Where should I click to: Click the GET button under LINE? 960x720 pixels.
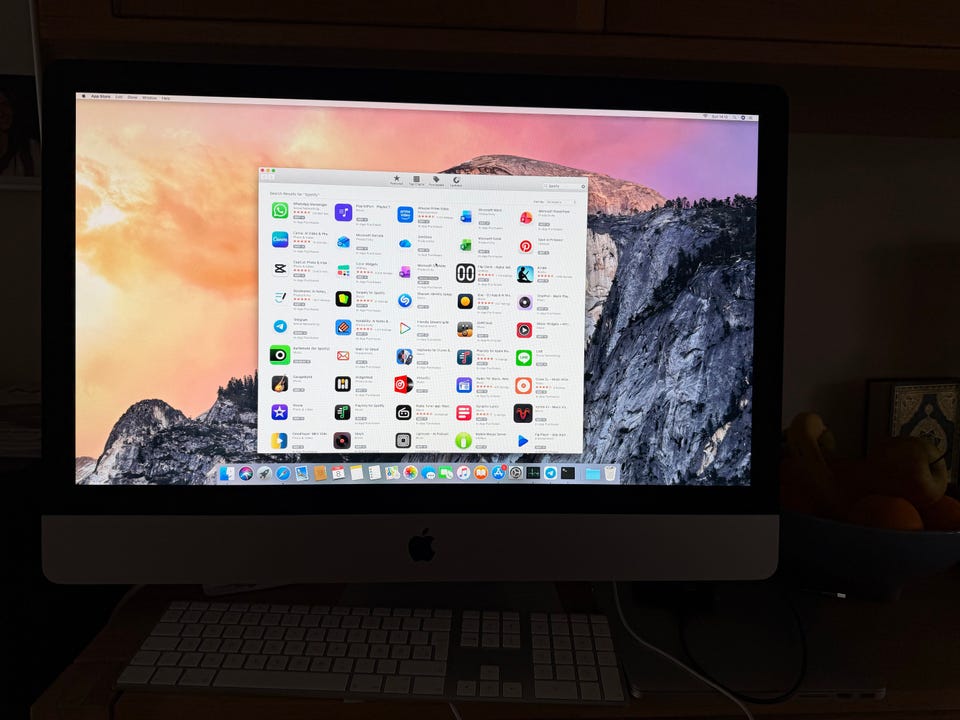[541, 364]
